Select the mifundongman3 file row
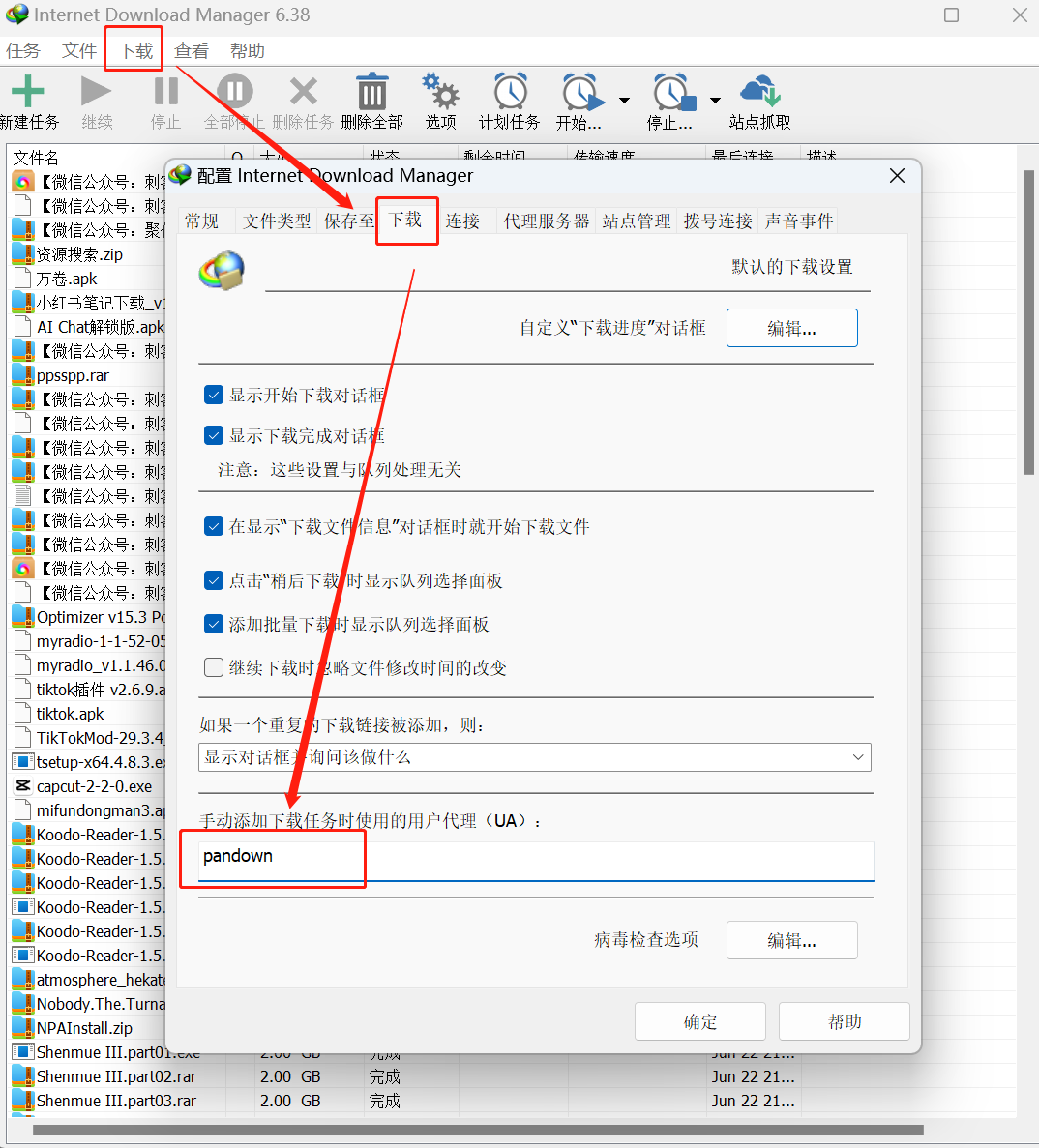Image resolution: width=1039 pixels, height=1148 pixels. [x=88, y=809]
